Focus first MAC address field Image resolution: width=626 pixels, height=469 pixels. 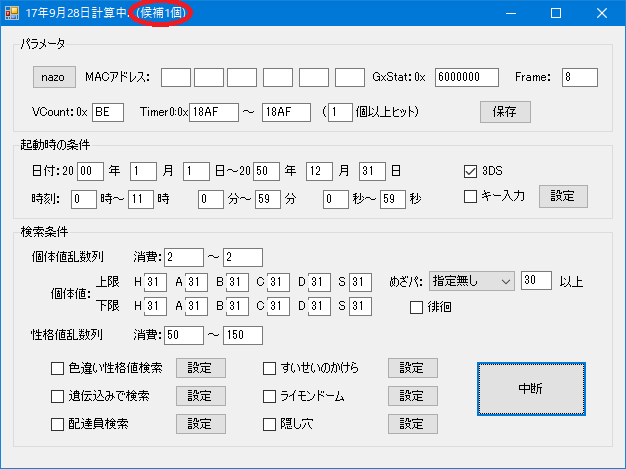176,77
